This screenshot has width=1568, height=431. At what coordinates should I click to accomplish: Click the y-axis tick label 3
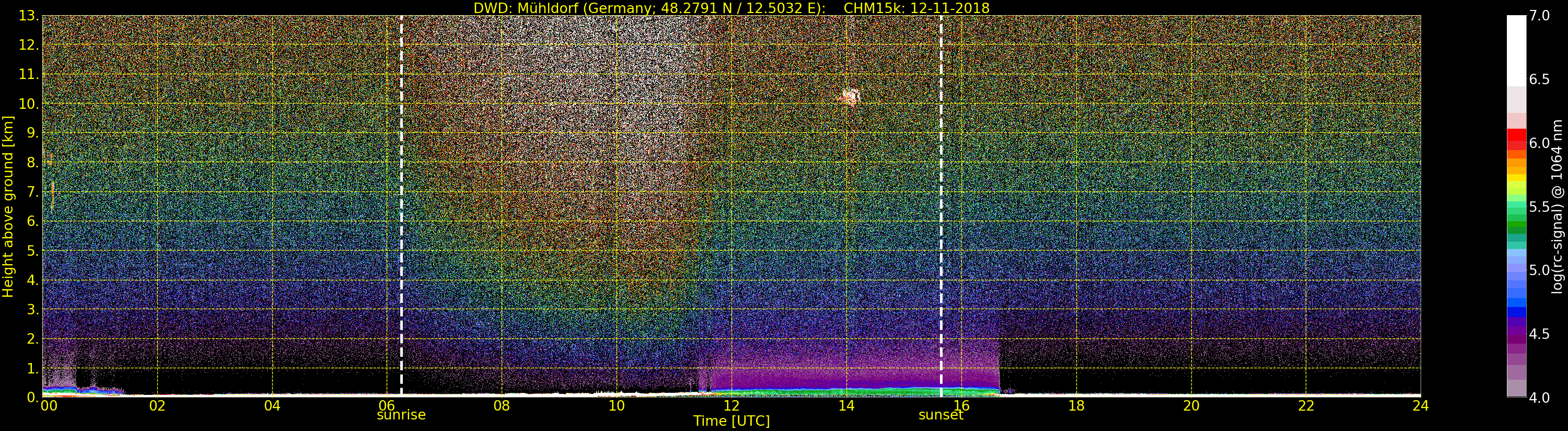(32, 309)
